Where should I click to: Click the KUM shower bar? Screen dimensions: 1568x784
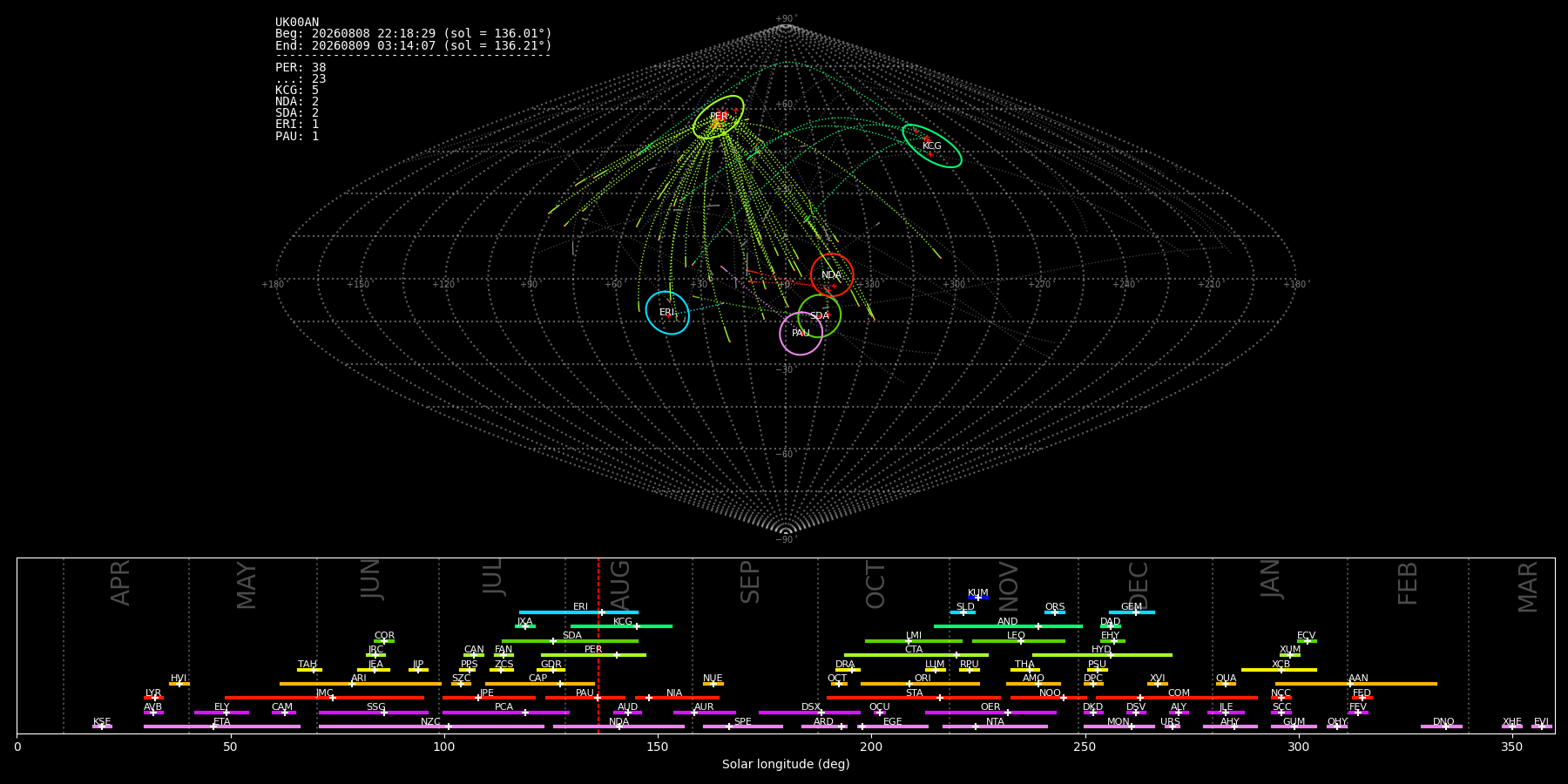tap(978, 598)
